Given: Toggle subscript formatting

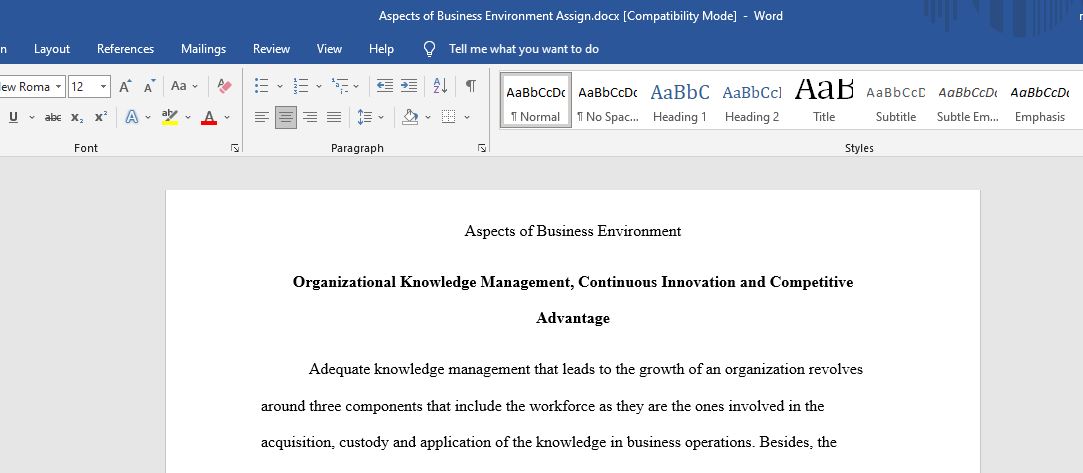Looking at the screenshot, I should point(77,117).
